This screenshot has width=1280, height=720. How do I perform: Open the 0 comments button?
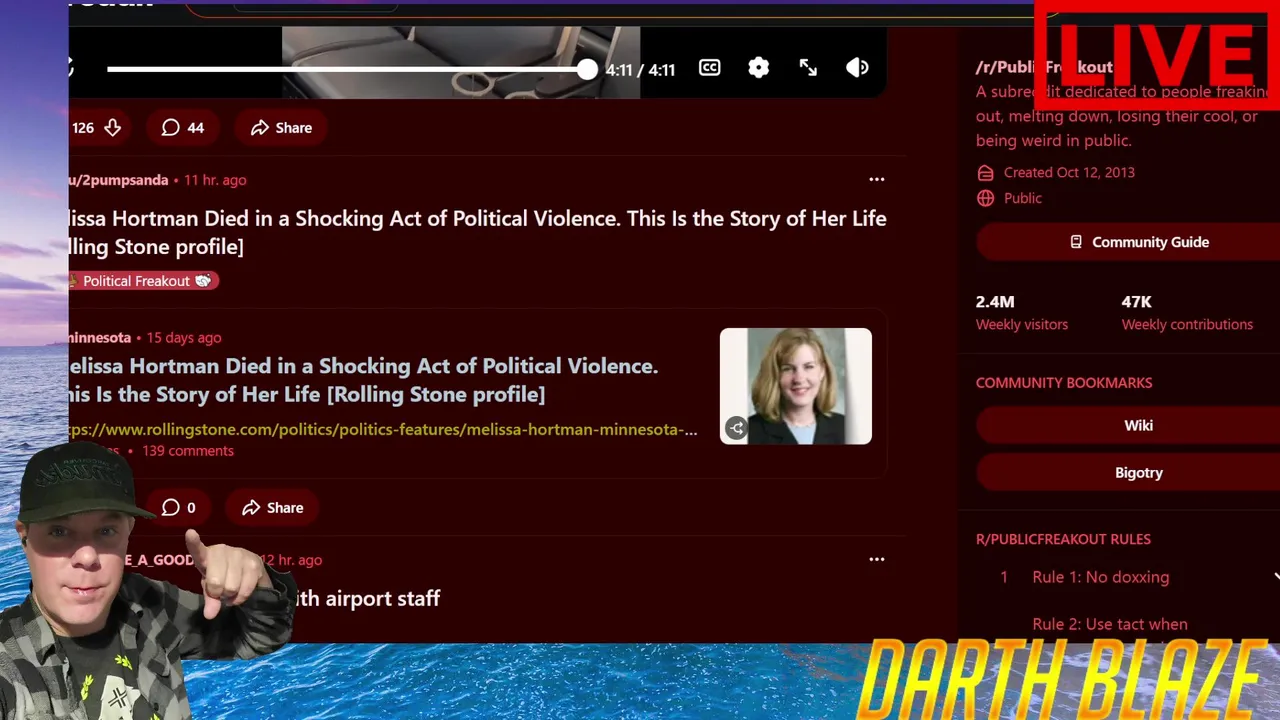pos(178,508)
